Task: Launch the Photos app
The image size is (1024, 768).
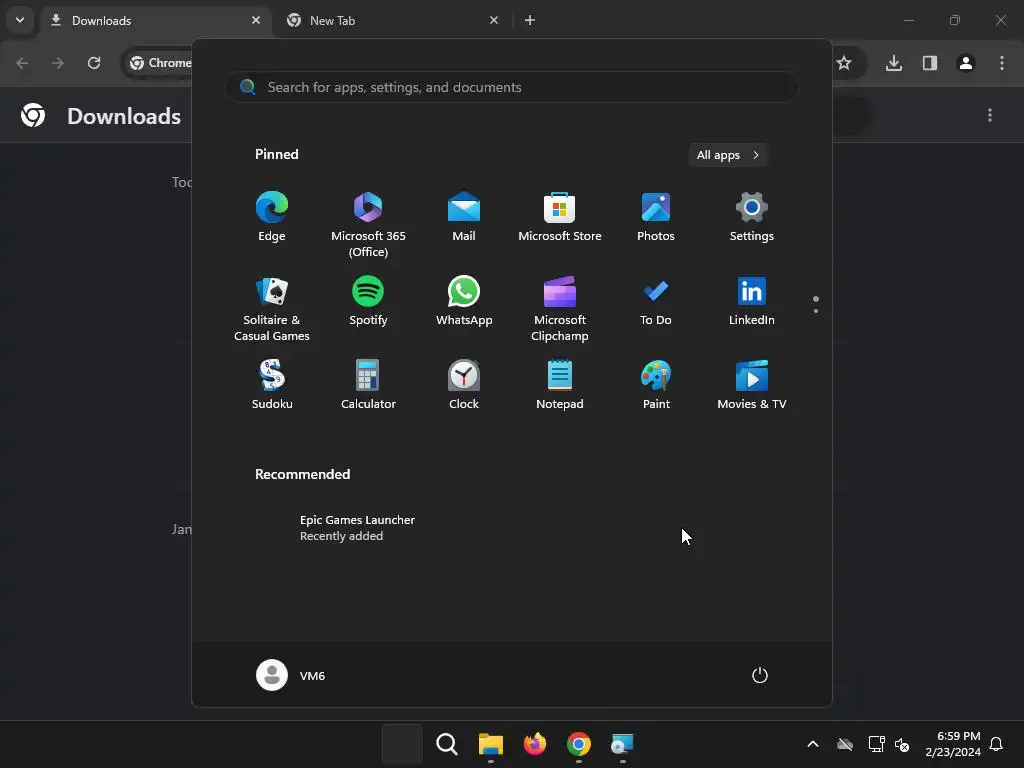Action: click(656, 217)
